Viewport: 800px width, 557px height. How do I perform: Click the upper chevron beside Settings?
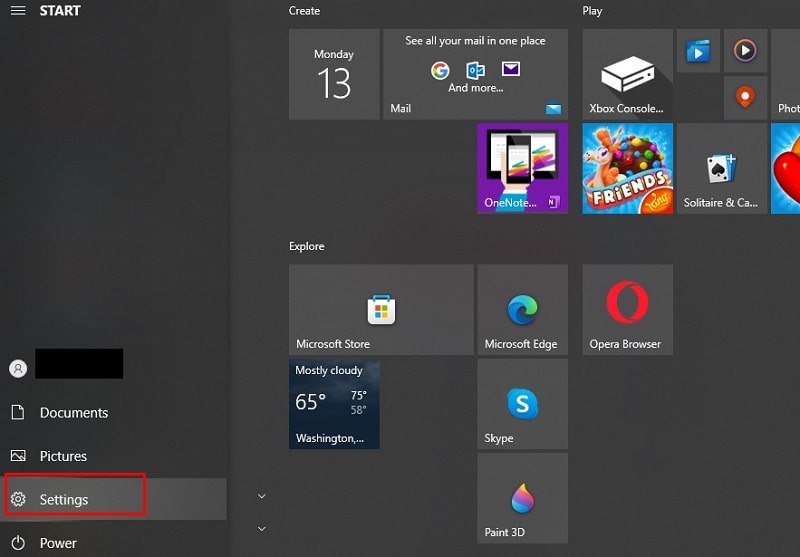click(x=262, y=496)
